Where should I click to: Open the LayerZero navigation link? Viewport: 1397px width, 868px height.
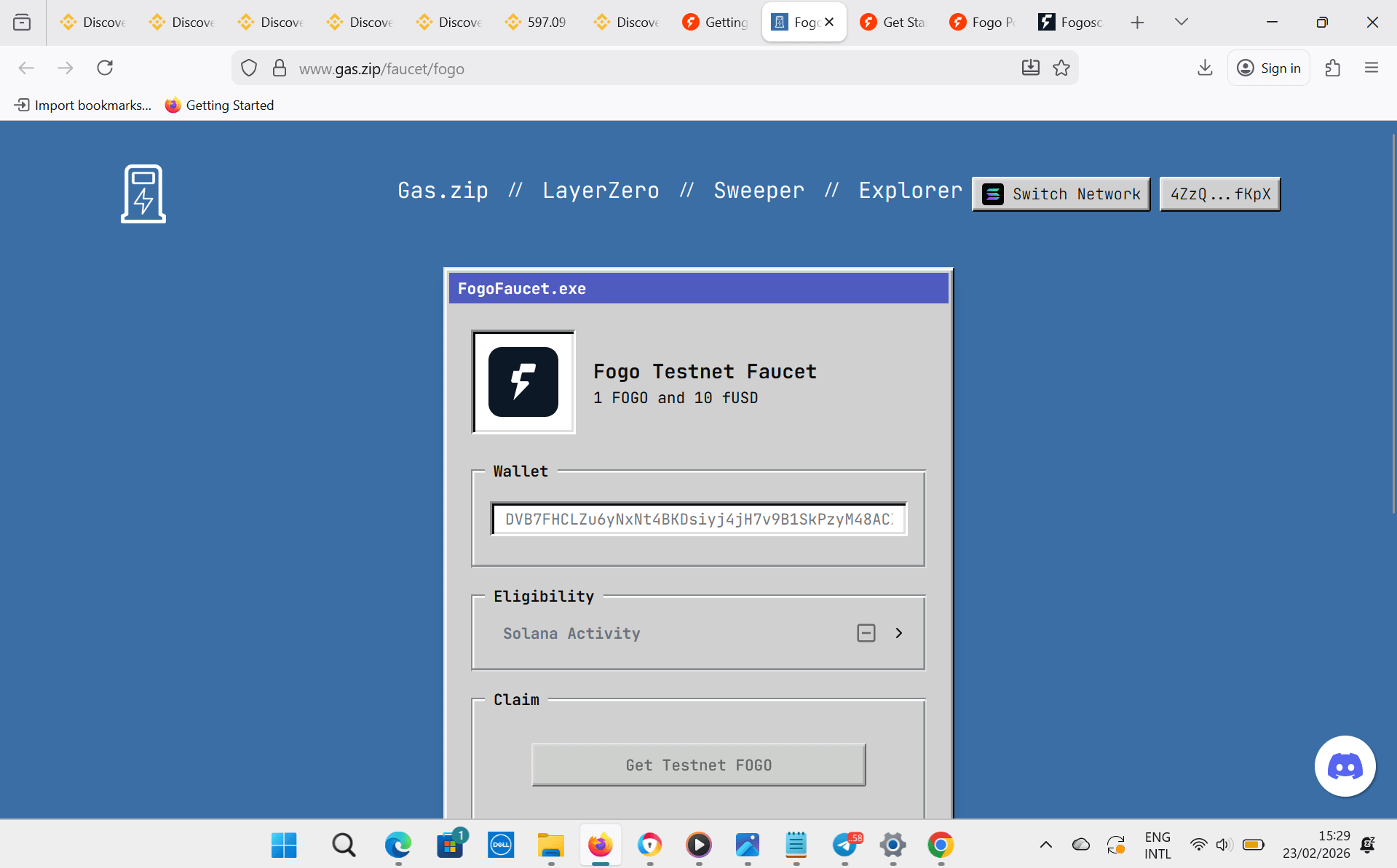(601, 191)
